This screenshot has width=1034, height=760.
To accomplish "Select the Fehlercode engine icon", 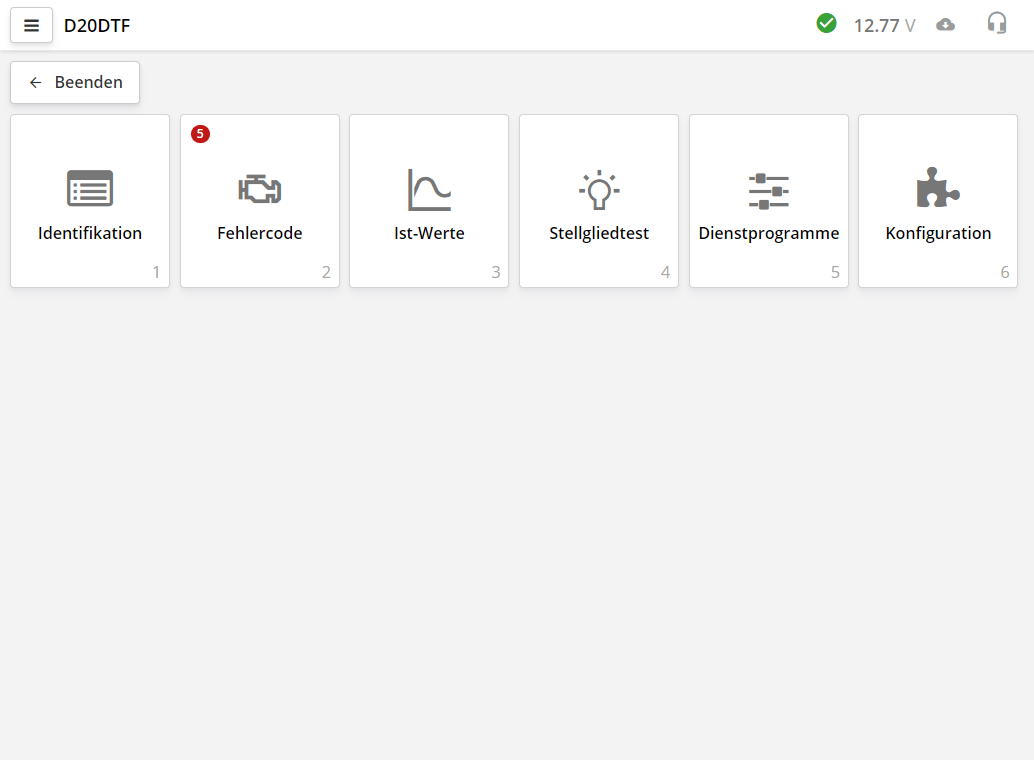I will click(x=259, y=188).
